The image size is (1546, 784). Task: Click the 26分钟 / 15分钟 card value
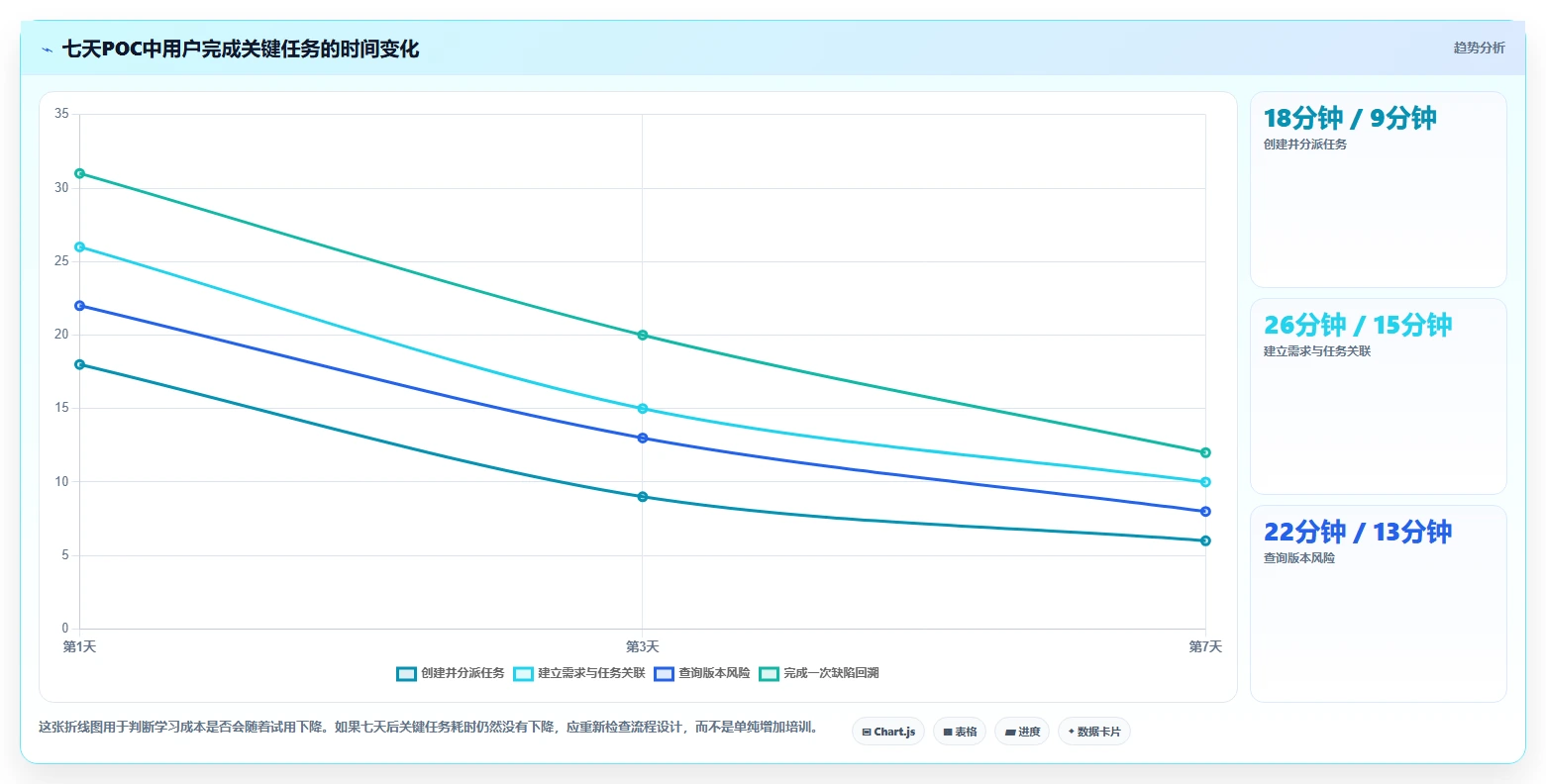(x=1358, y=325)
